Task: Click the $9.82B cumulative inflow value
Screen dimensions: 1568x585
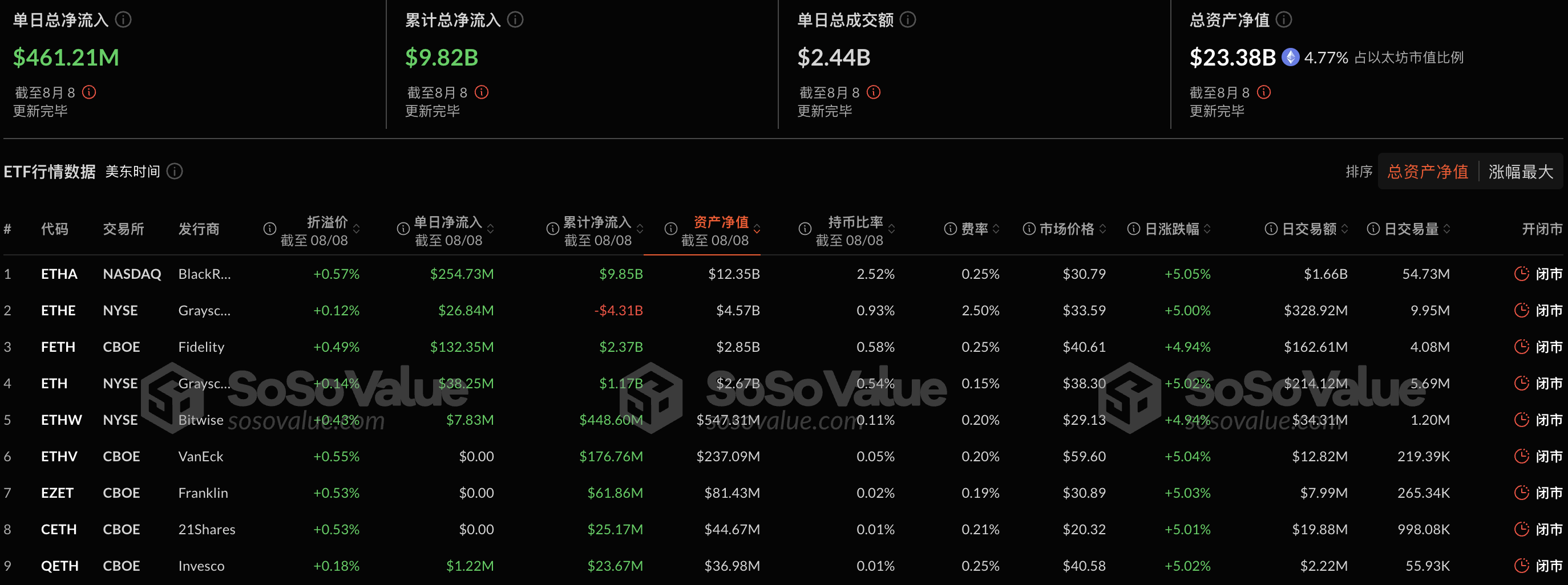Action: point(442,57)
